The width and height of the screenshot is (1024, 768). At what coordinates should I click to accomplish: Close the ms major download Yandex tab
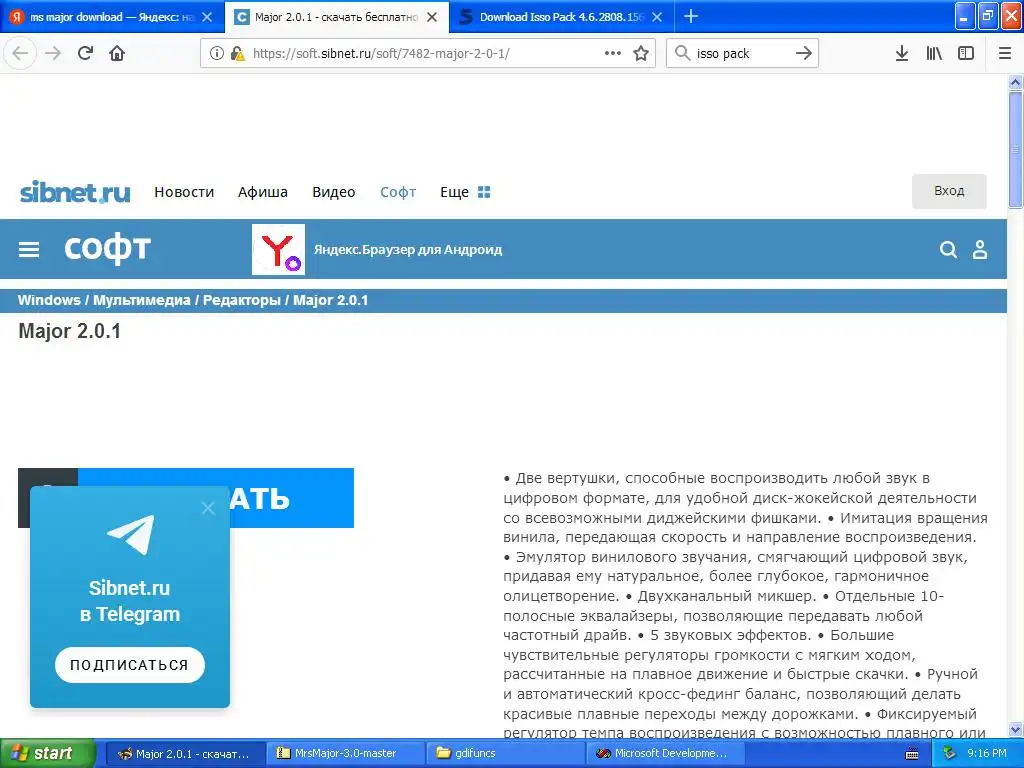pyautogui.click(x=207, y=17)
